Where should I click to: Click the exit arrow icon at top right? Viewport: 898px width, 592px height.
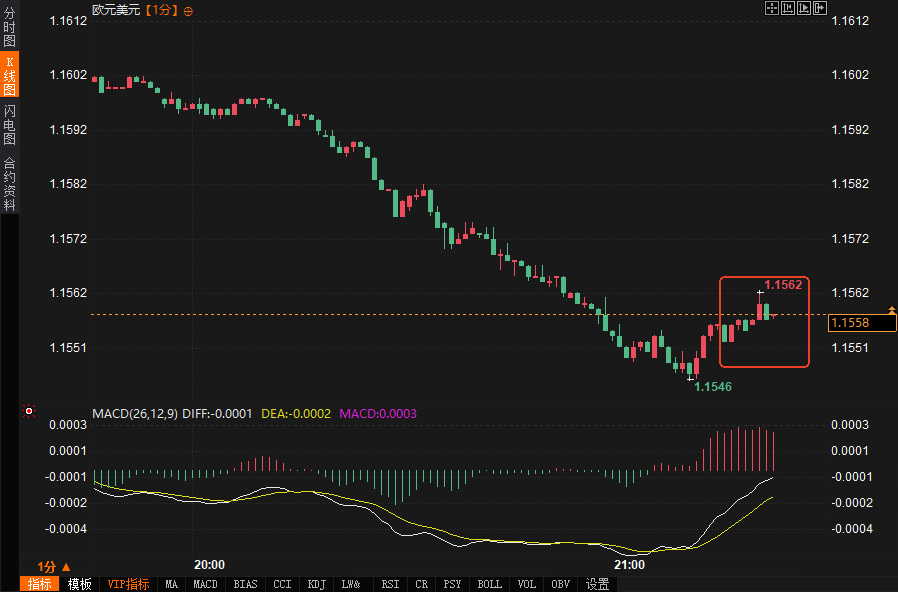coord(820,8)
